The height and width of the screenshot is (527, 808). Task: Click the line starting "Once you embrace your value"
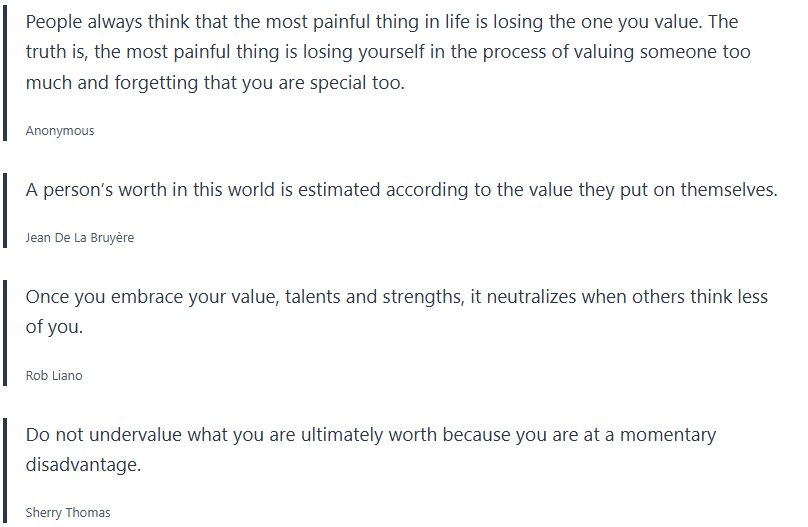396,297
